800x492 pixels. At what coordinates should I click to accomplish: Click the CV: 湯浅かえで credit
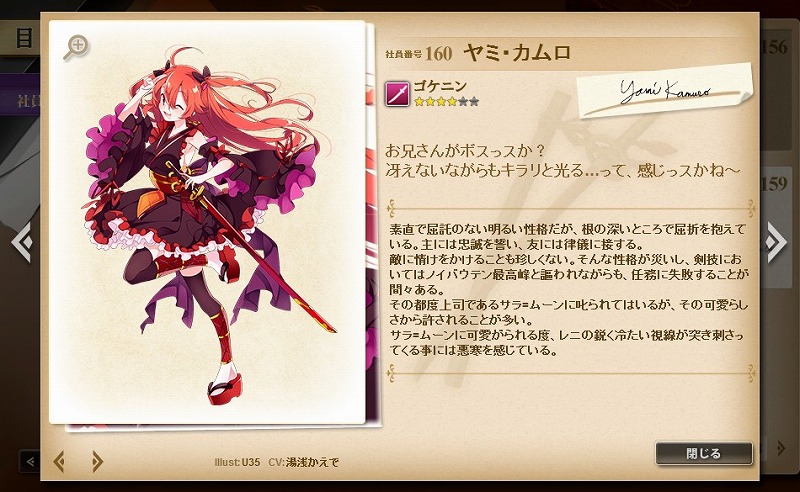pyautogui.click(x=304, y=462)
